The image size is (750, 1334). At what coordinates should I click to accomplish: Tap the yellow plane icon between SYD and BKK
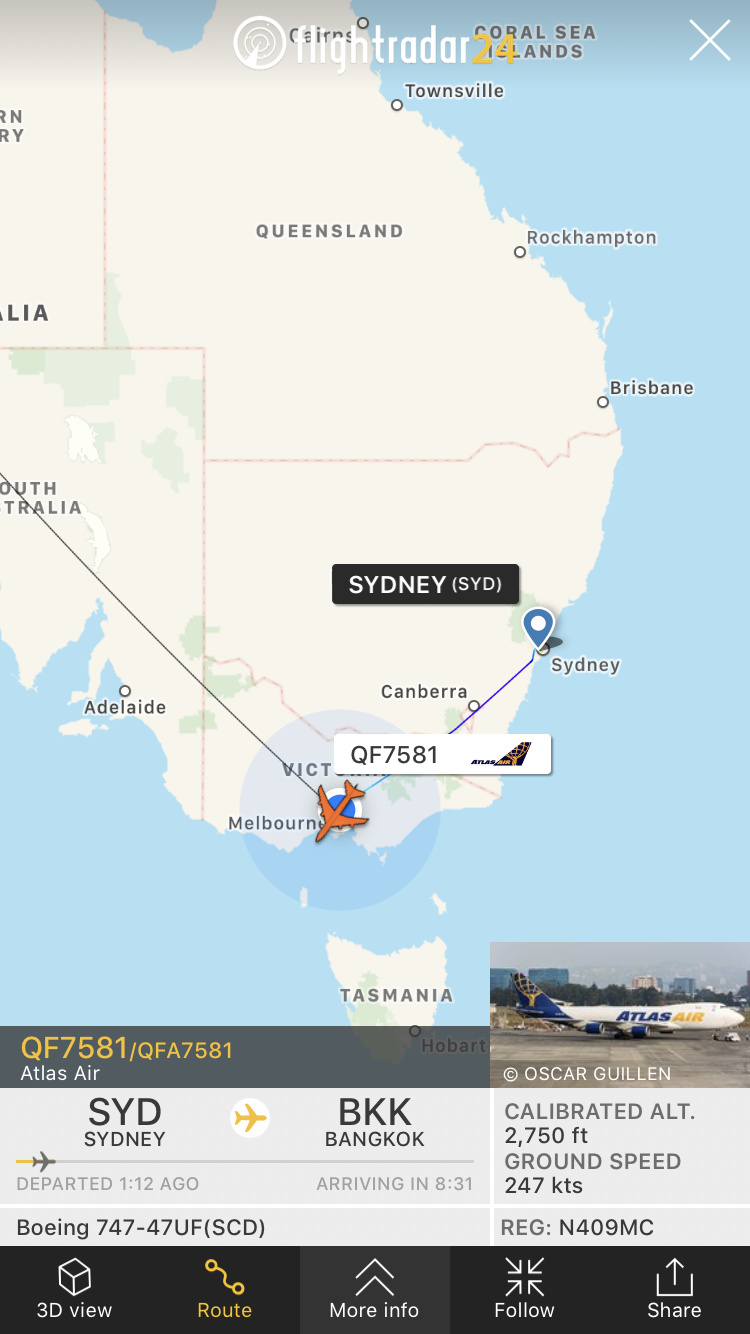click(250, 1117)
